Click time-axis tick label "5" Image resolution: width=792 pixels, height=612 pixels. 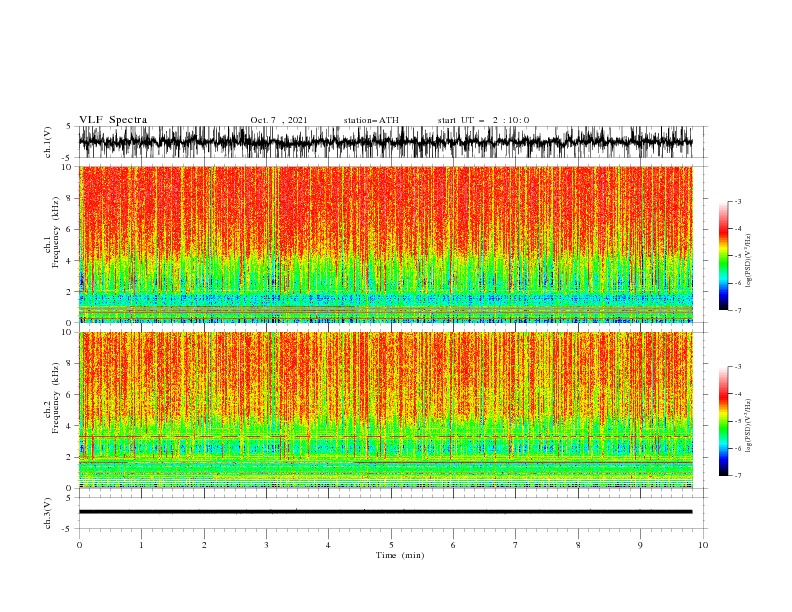point(391,545)
